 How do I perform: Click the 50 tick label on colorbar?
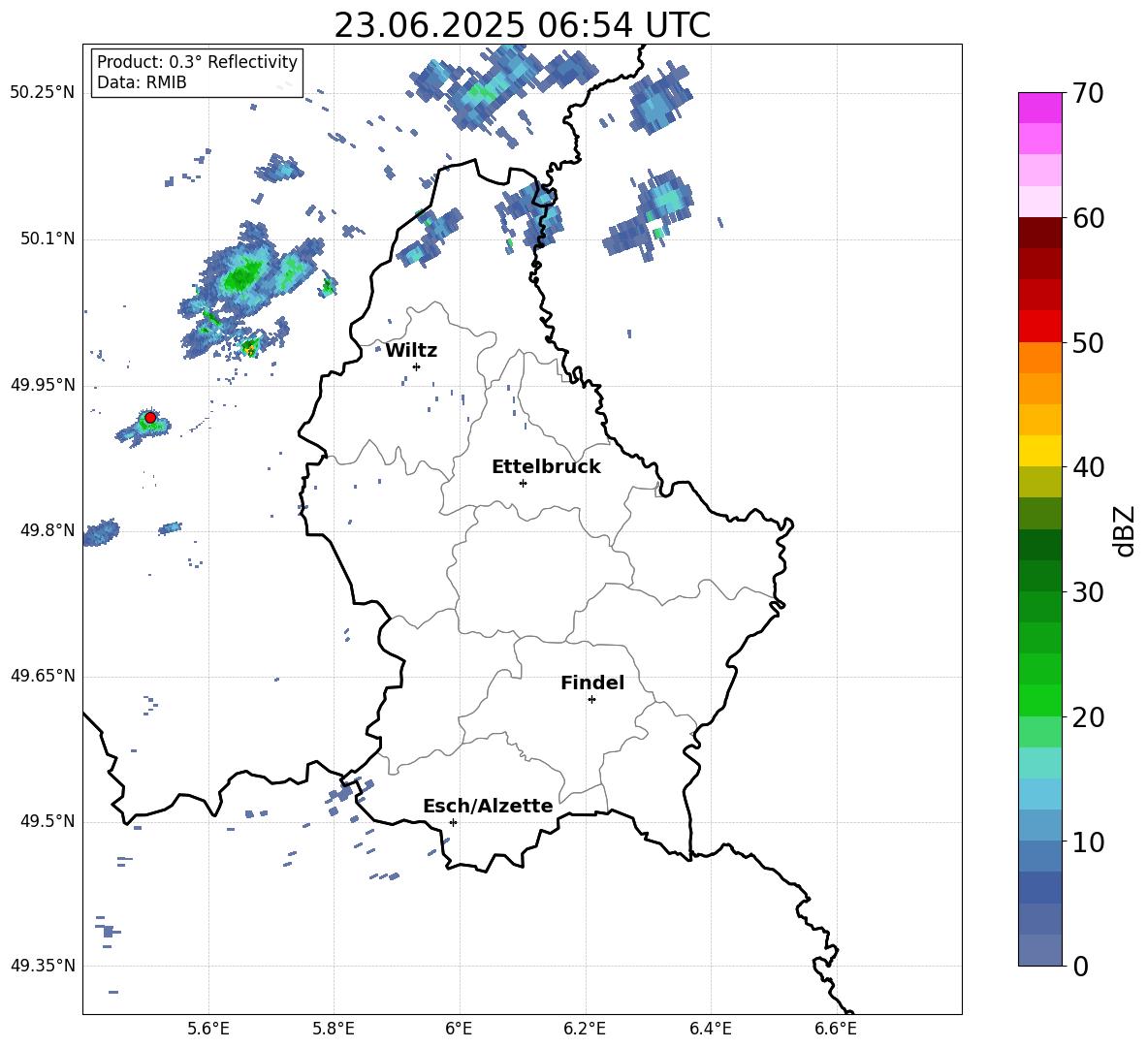tap(1087, 342)
